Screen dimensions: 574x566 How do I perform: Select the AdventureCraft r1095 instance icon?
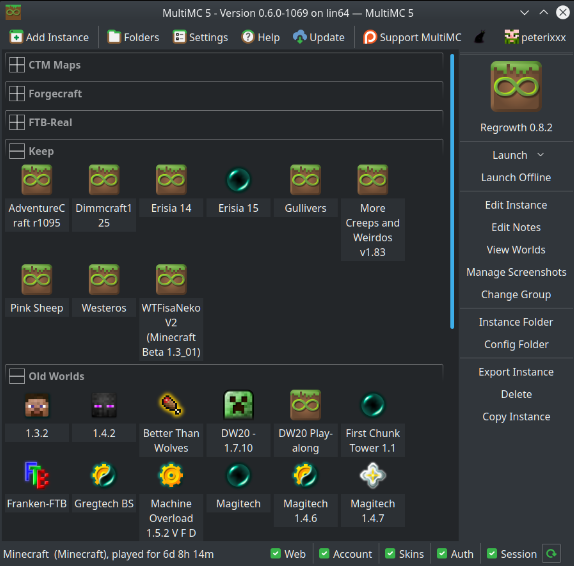pos(37,179)
